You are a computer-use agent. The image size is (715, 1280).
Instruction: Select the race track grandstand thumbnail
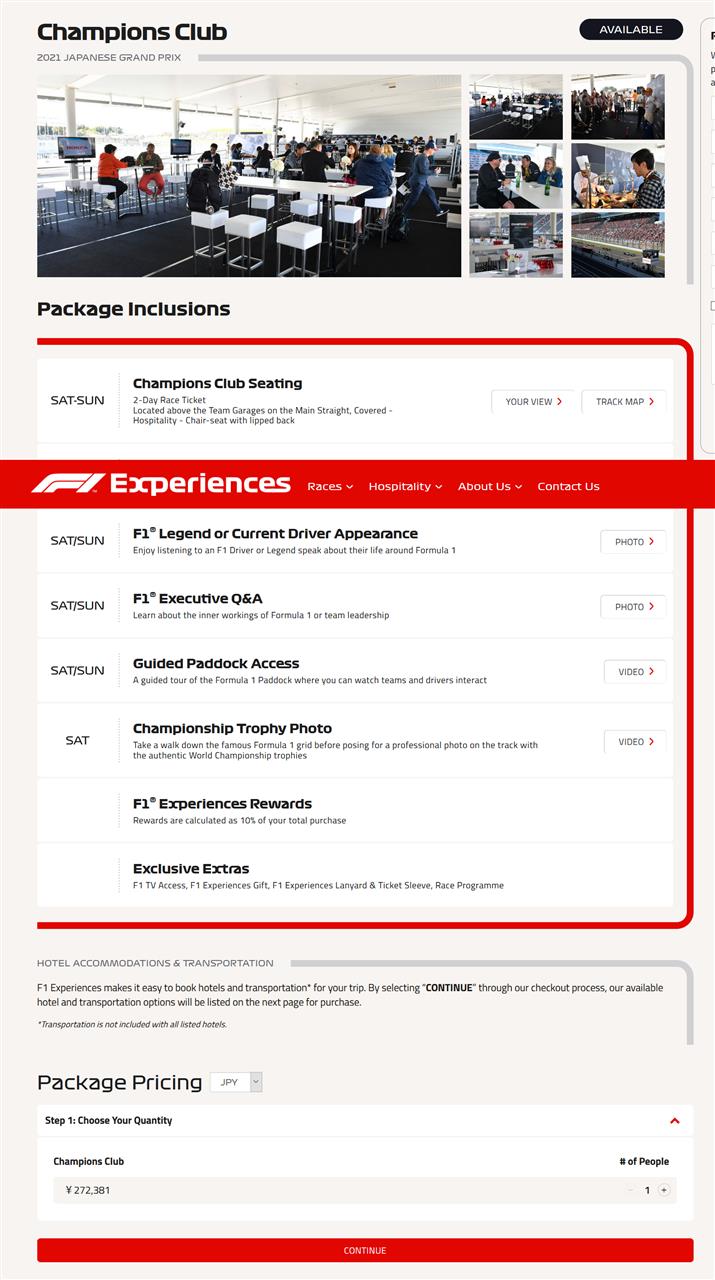618,244
